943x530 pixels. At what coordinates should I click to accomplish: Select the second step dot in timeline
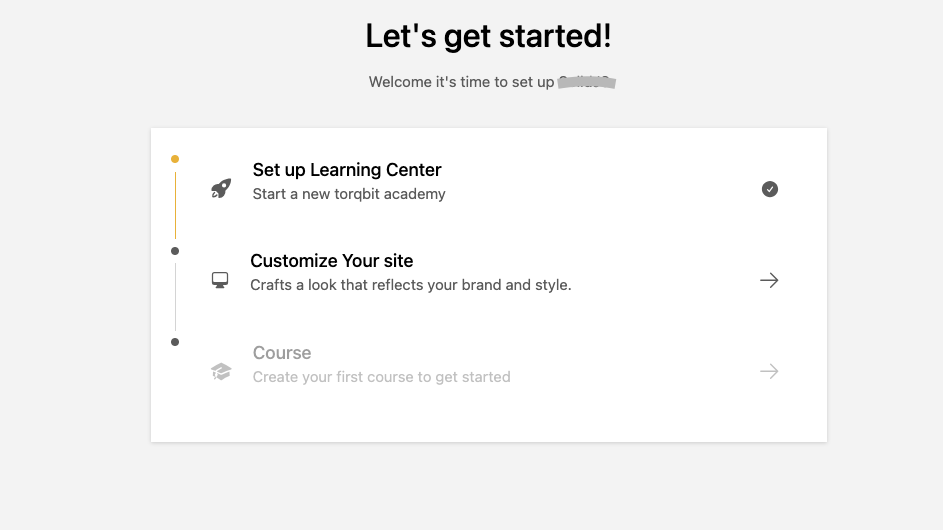coord(175,251)
